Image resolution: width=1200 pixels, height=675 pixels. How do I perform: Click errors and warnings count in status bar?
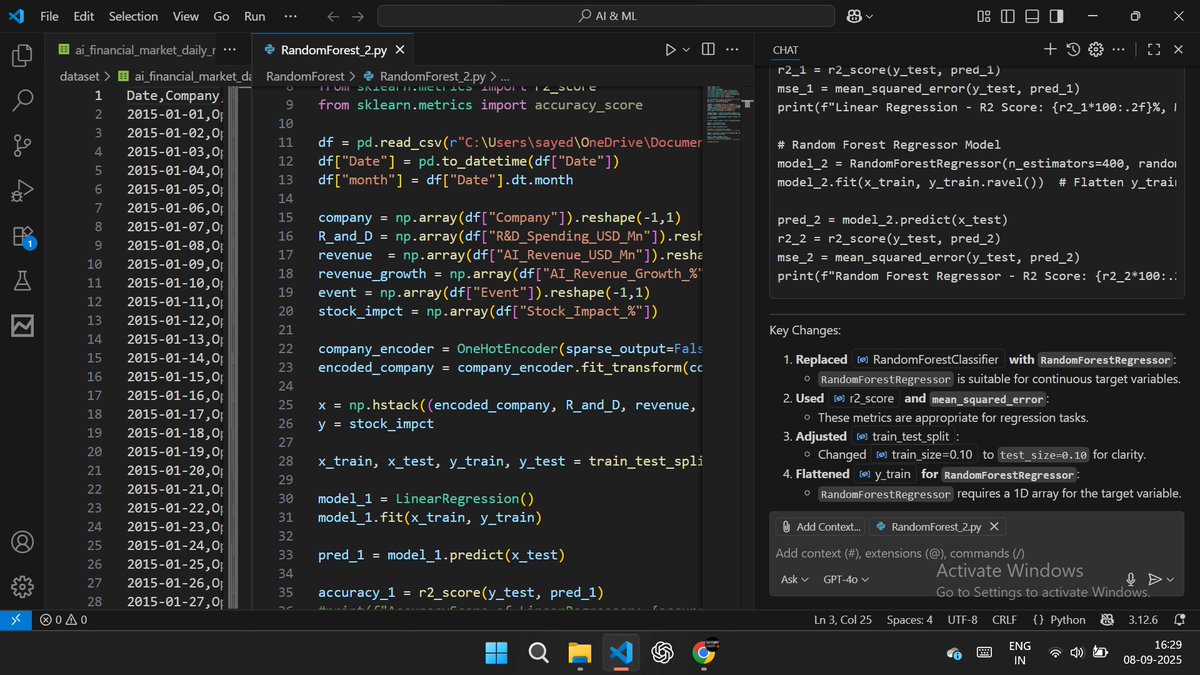[63, 620]
